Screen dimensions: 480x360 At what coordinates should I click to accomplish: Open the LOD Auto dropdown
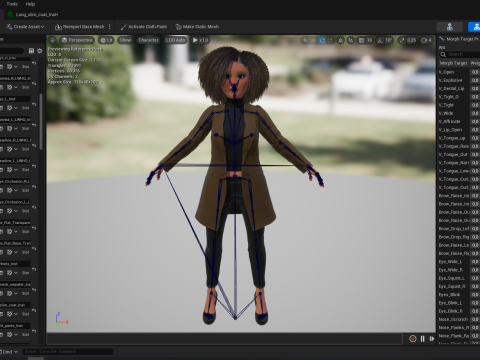coord(175,40)
